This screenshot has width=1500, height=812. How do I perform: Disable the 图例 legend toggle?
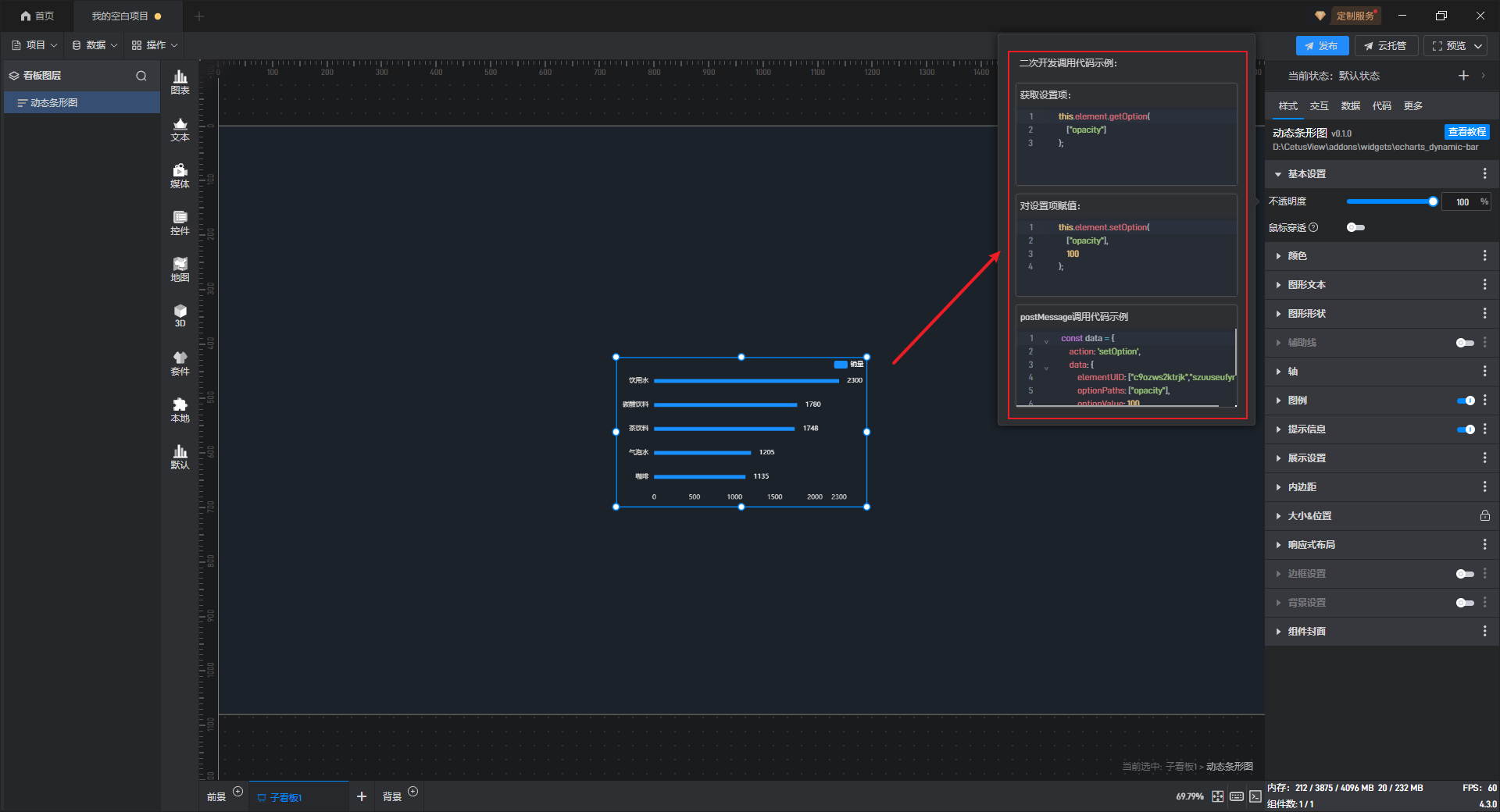(x=1465, y=401)
